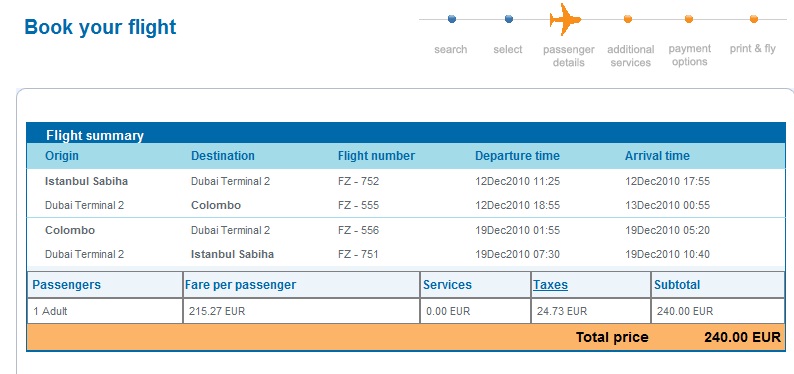Select the search step label
Screen dimensions: 794x374
point(451,50)
